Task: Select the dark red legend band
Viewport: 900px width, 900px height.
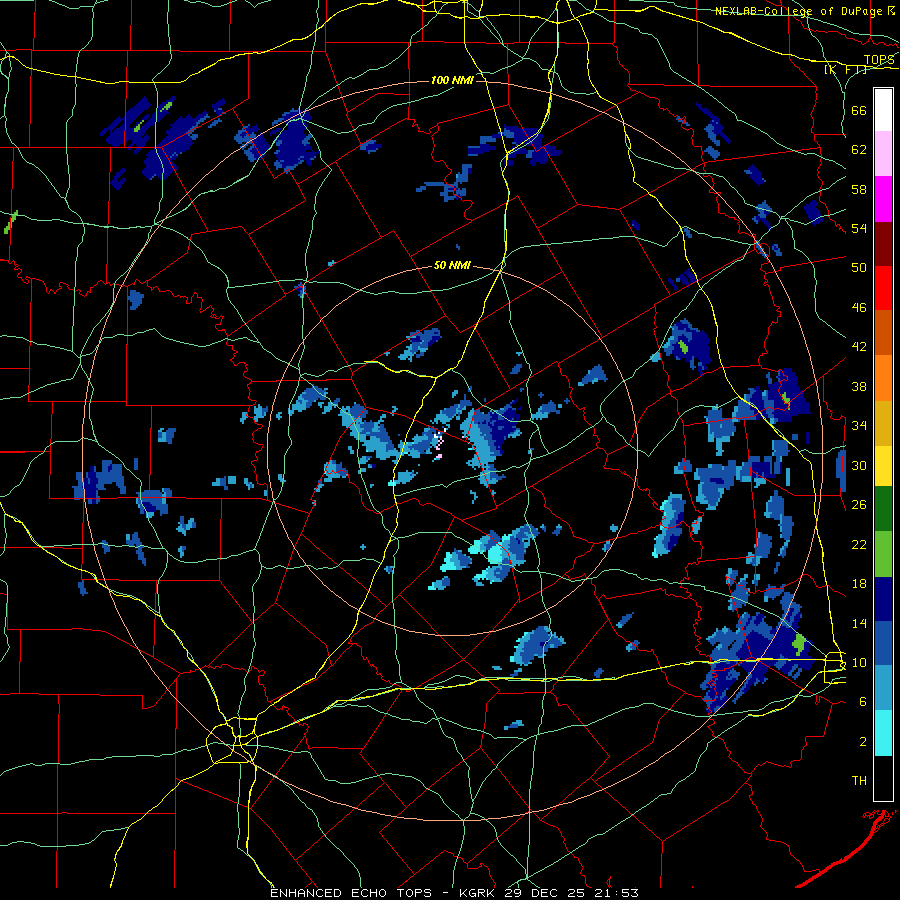Action: [883, 244]
